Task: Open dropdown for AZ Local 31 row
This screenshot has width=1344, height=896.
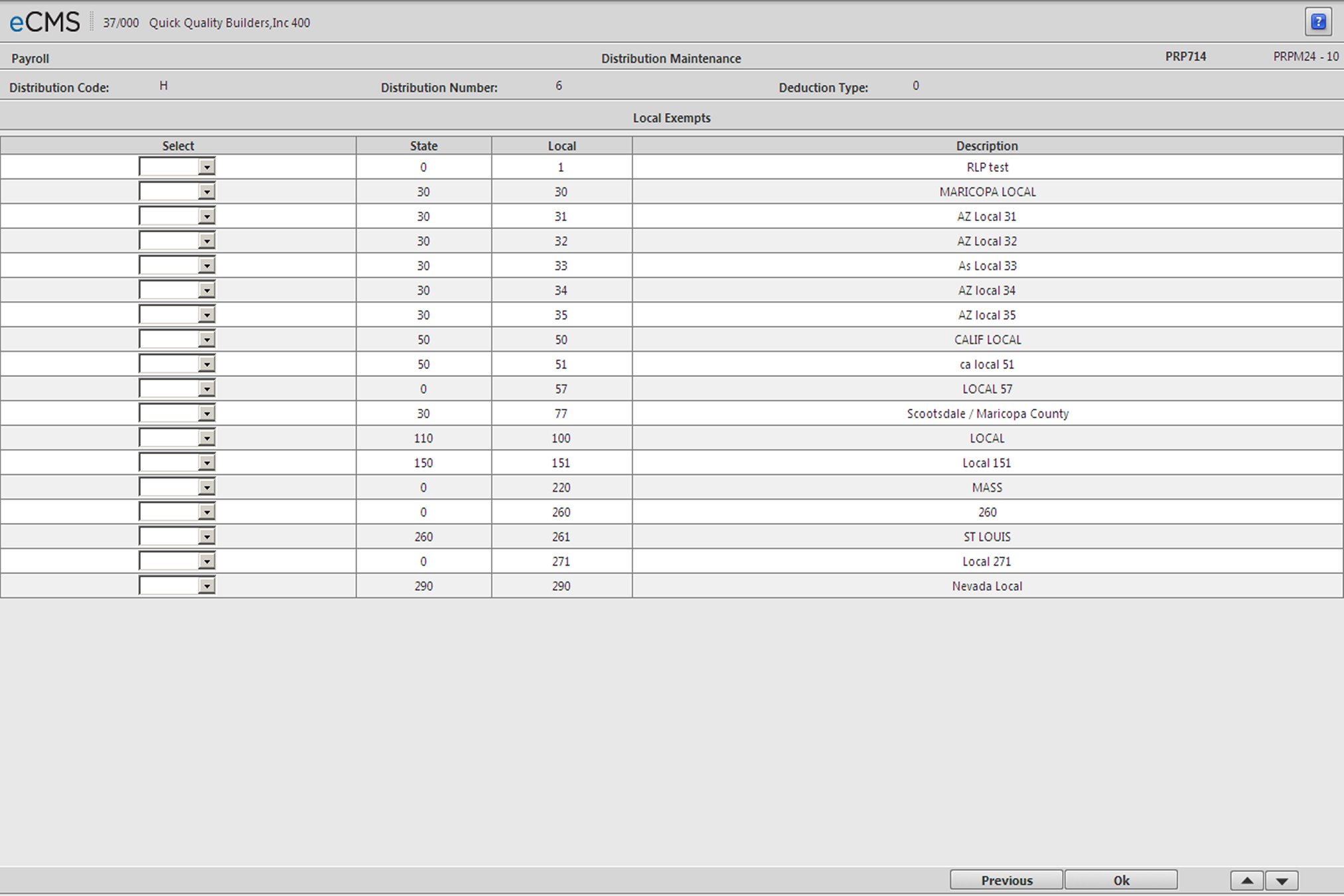Action: 207,217
